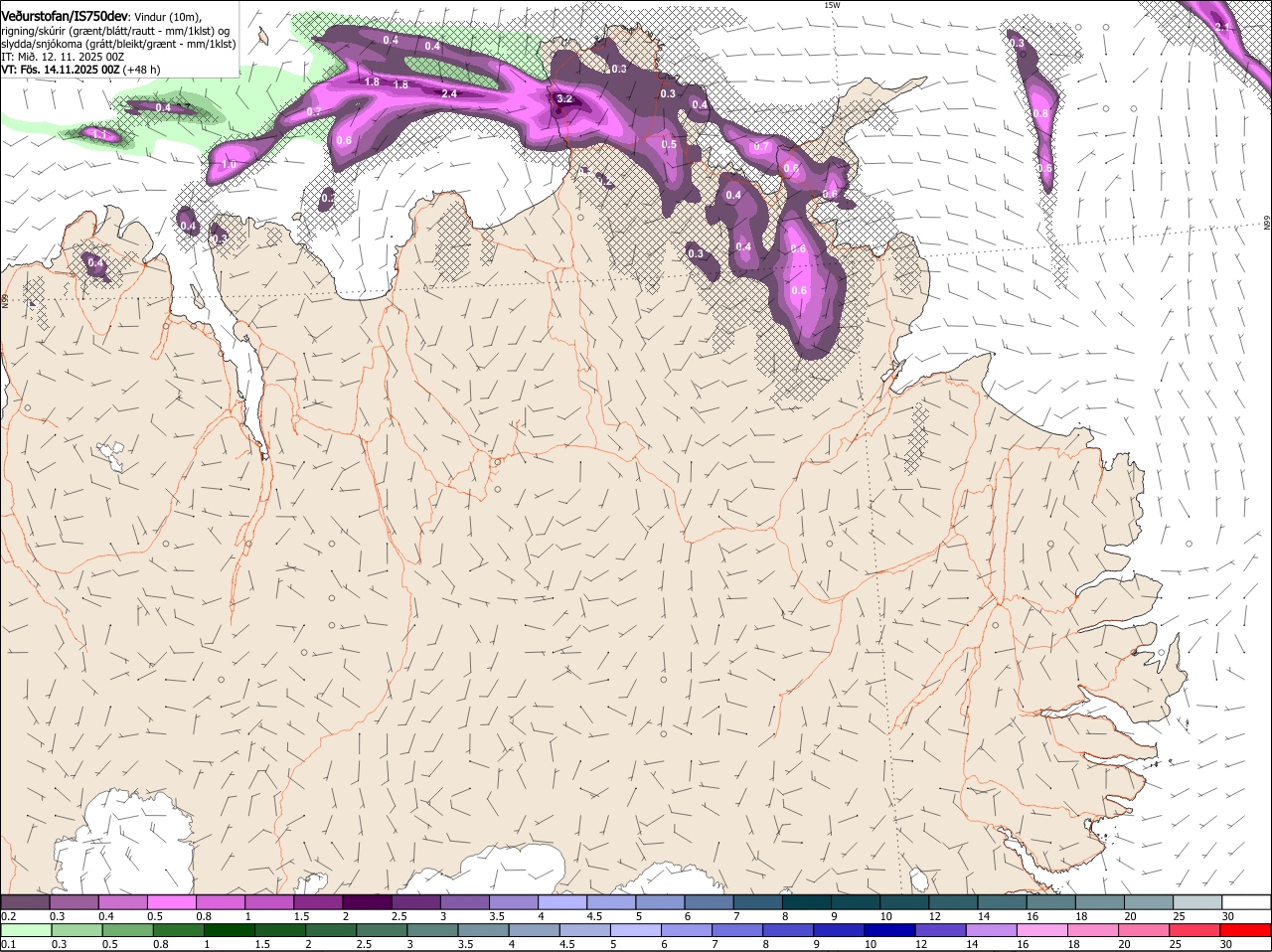Click the 18–20 pink lower legend swatch
This screenshot has height=952, width=1272.
click(1093, 930)
